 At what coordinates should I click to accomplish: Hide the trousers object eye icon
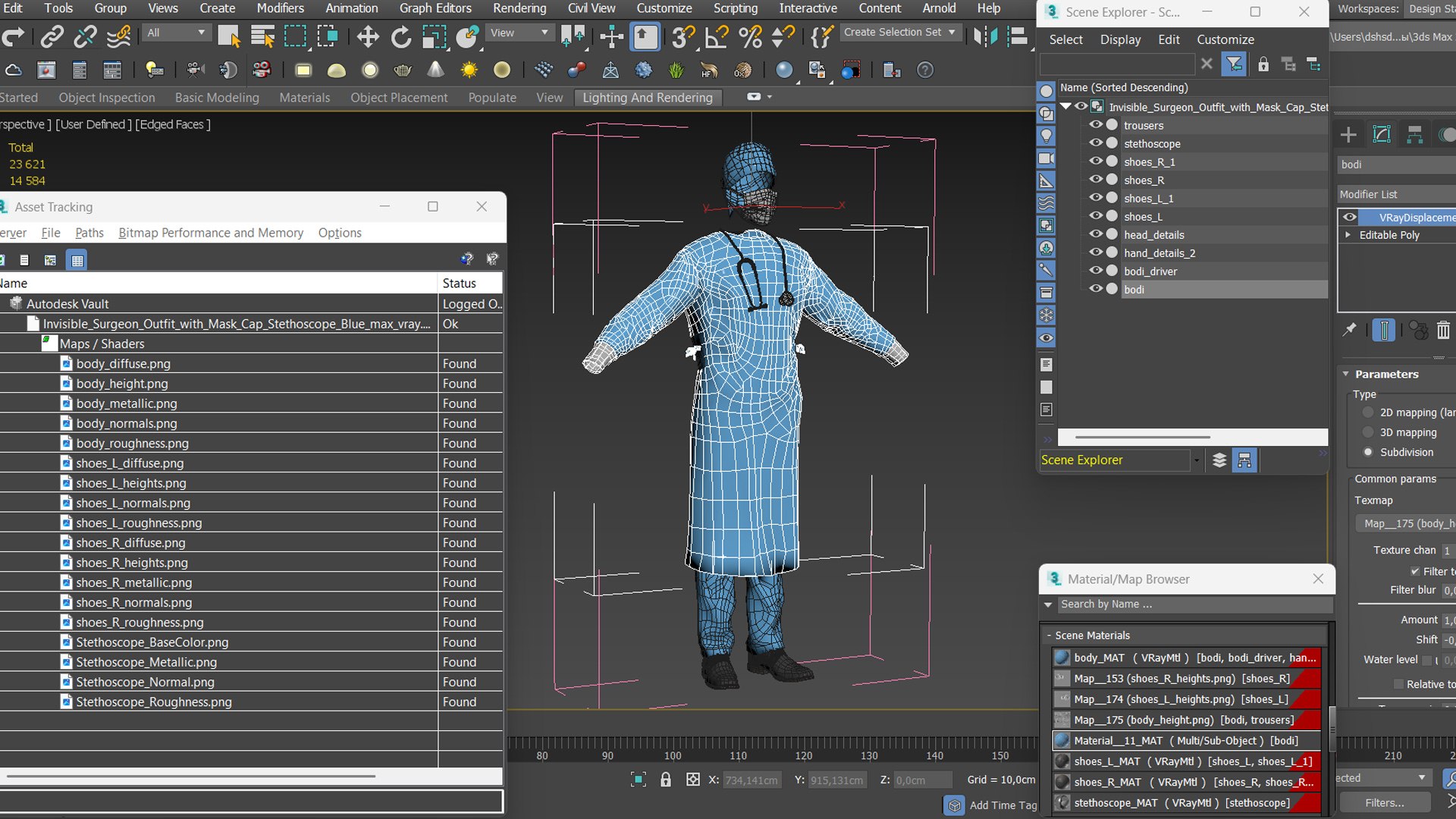coord(1096,125)
